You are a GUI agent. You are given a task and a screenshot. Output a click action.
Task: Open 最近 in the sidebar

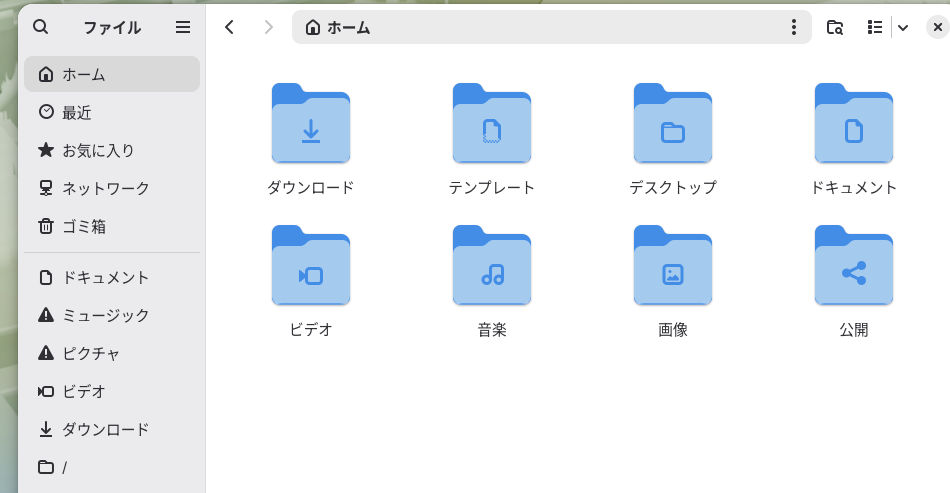tap(112, 112)
